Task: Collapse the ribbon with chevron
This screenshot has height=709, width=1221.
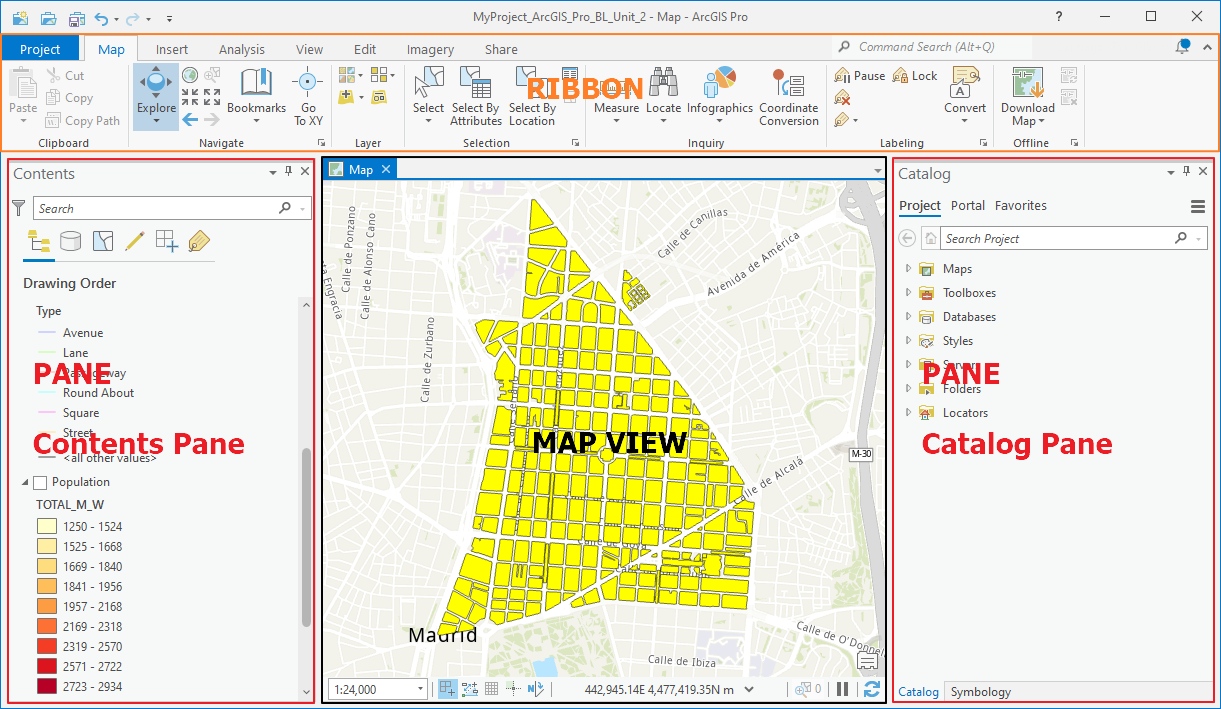Action: pyautogui.click(x=1206, y=46)
